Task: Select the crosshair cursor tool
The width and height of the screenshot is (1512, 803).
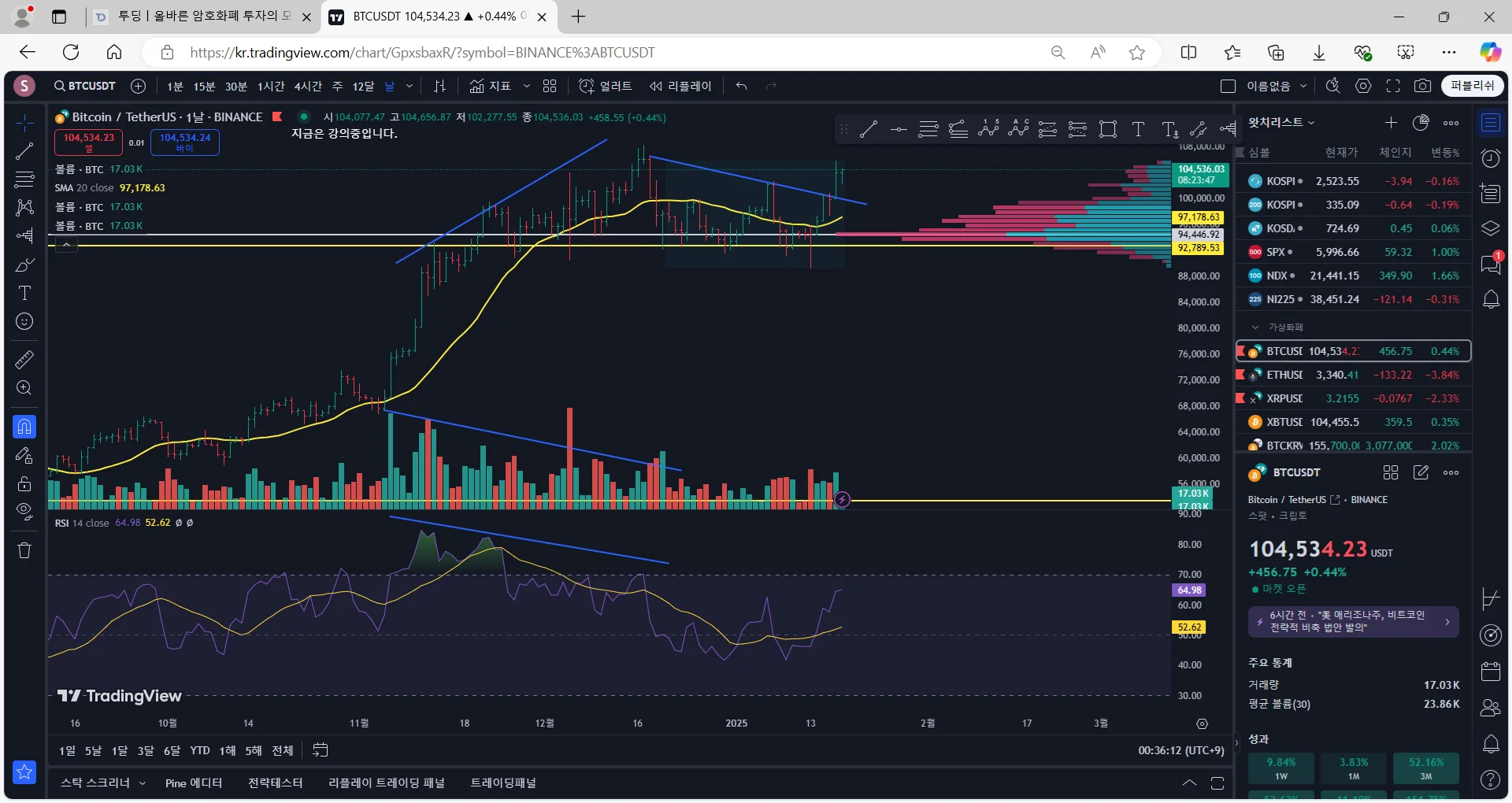Action: [24, 123]
